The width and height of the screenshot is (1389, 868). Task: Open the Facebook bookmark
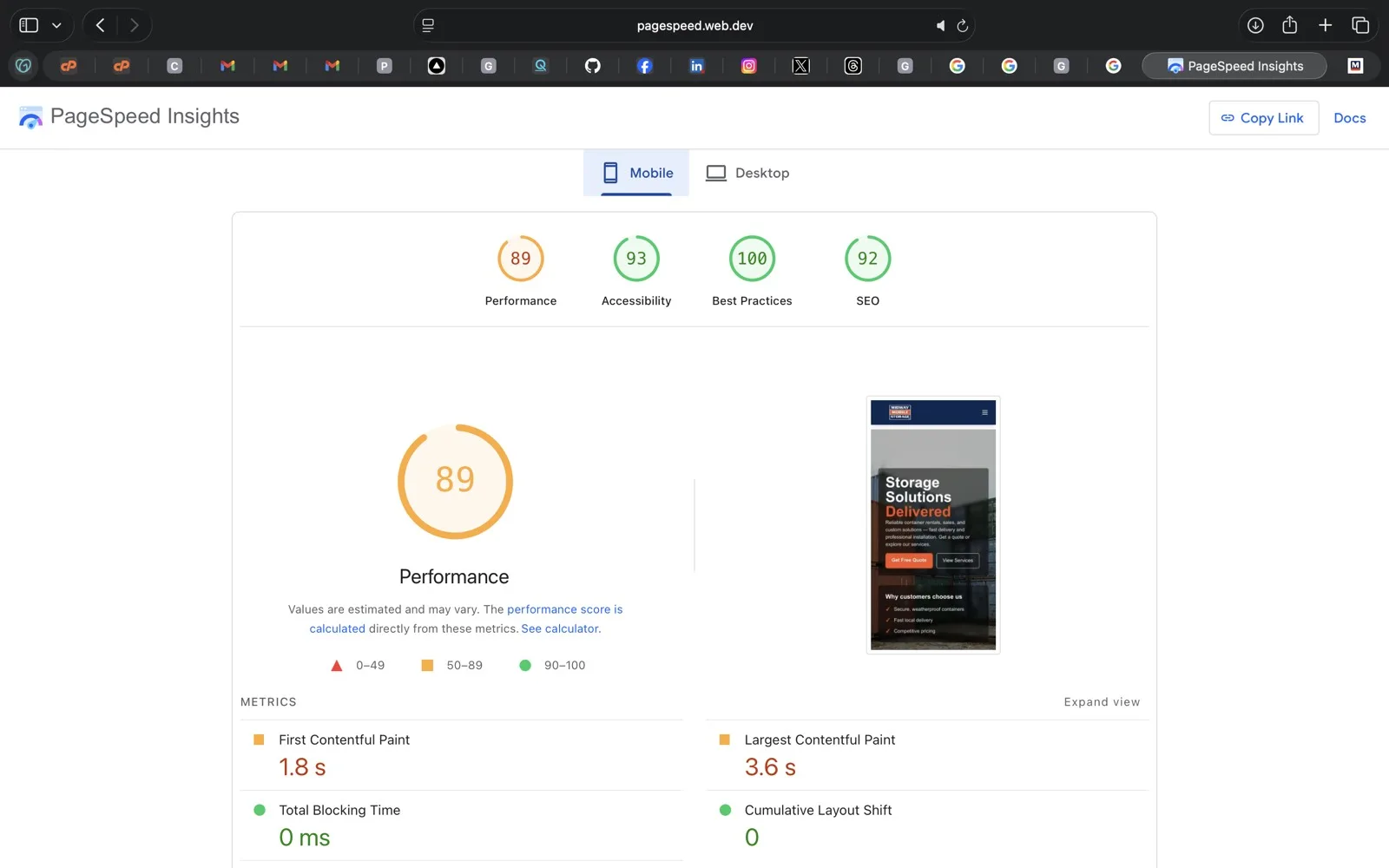tap(645, 65)
